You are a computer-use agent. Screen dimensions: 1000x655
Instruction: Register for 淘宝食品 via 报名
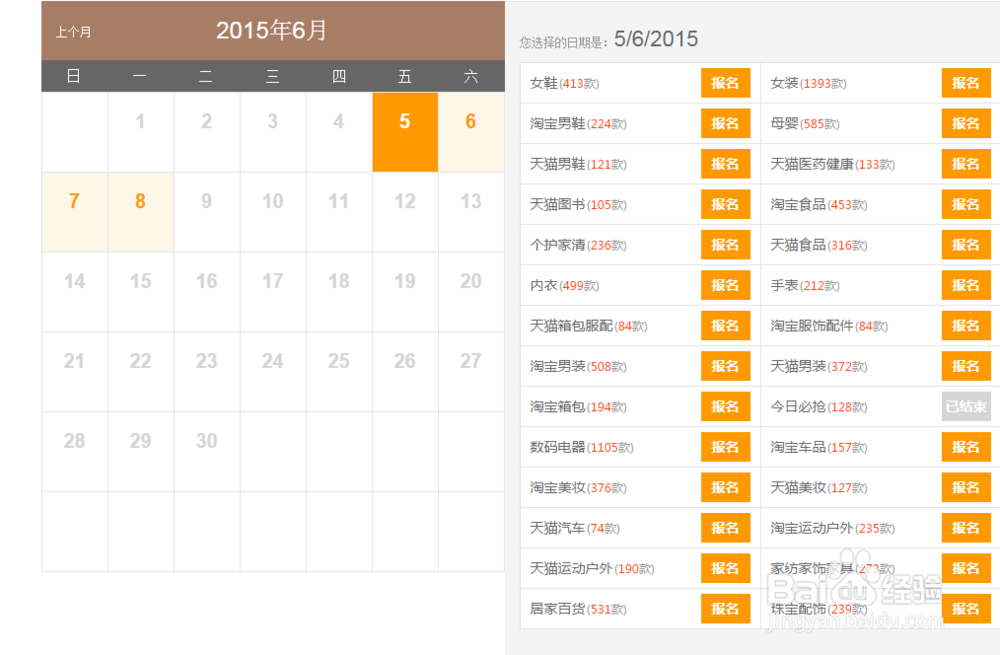pyautogui.click(x=966, y=204)
